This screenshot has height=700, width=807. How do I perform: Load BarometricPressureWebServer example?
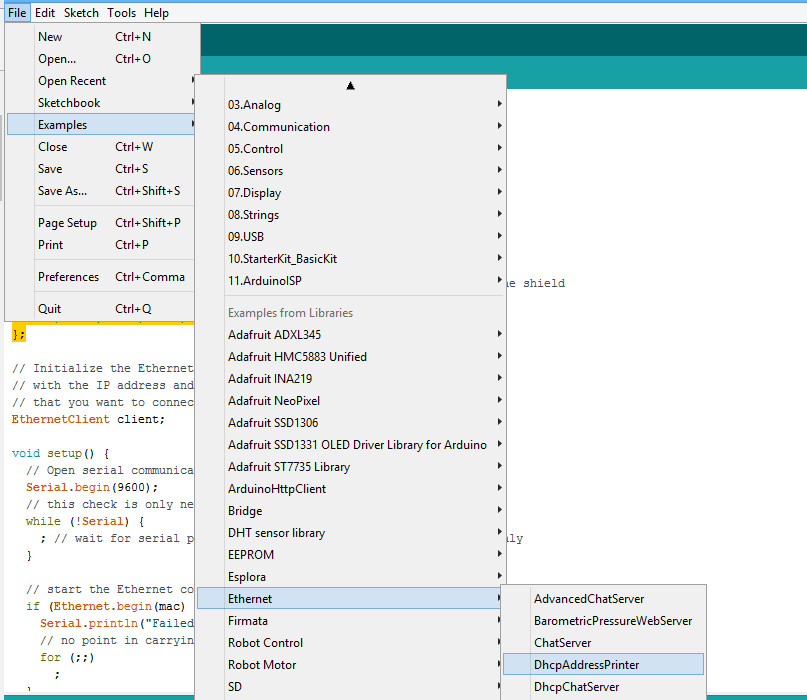603,621
